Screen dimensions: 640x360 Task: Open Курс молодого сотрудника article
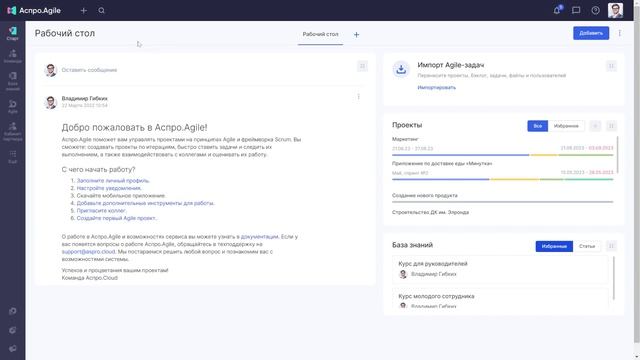[x=436, y=296]
